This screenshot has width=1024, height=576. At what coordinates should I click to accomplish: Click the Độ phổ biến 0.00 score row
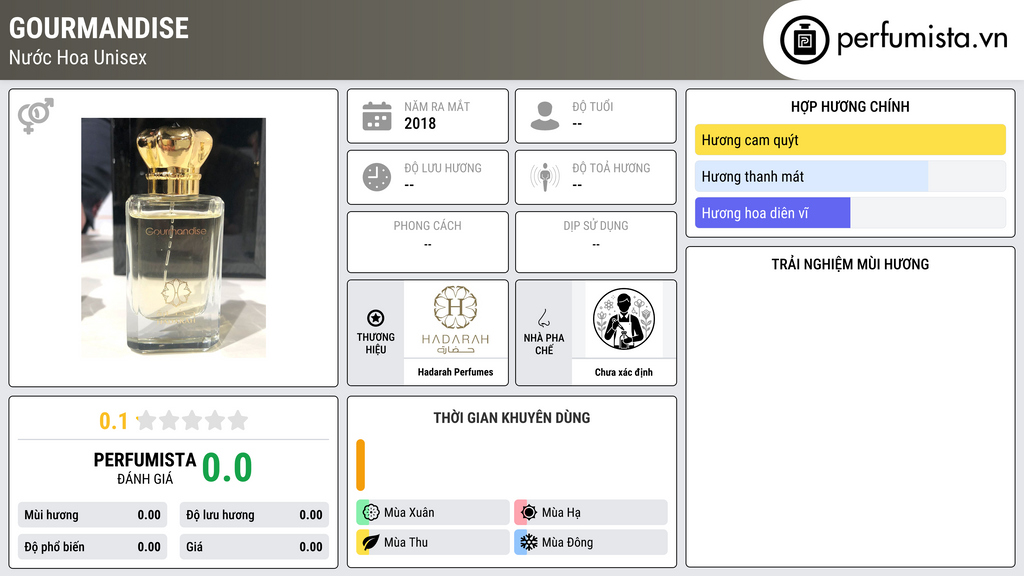[x=92, y=547]
